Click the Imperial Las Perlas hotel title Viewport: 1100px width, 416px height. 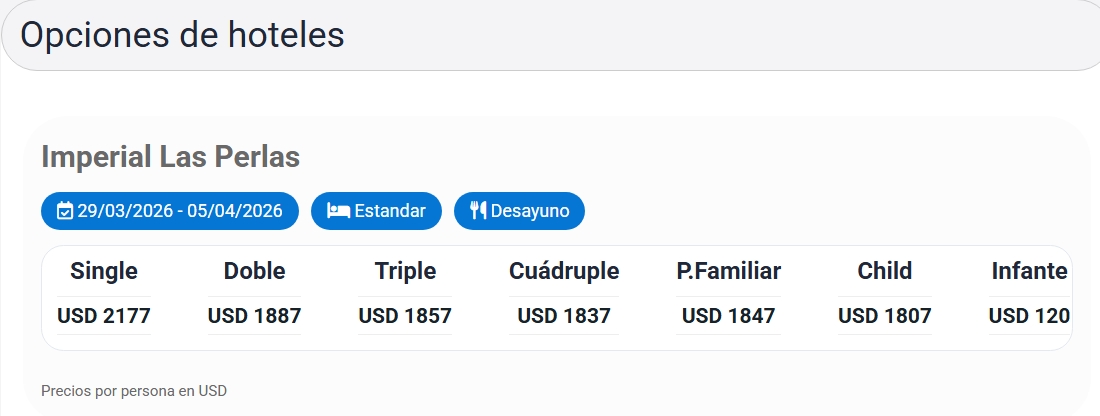coord(171,157)
